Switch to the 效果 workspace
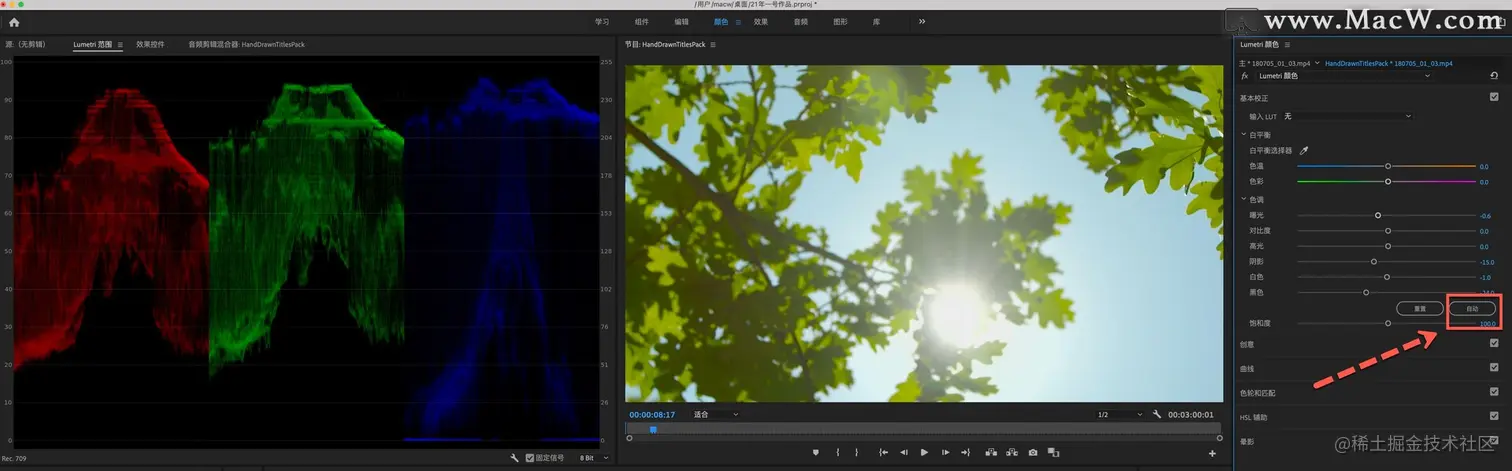 (x=761, y=21)
